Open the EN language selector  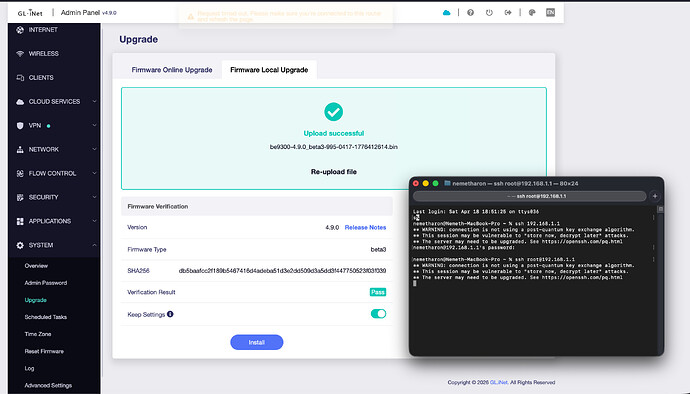(550, 13)
